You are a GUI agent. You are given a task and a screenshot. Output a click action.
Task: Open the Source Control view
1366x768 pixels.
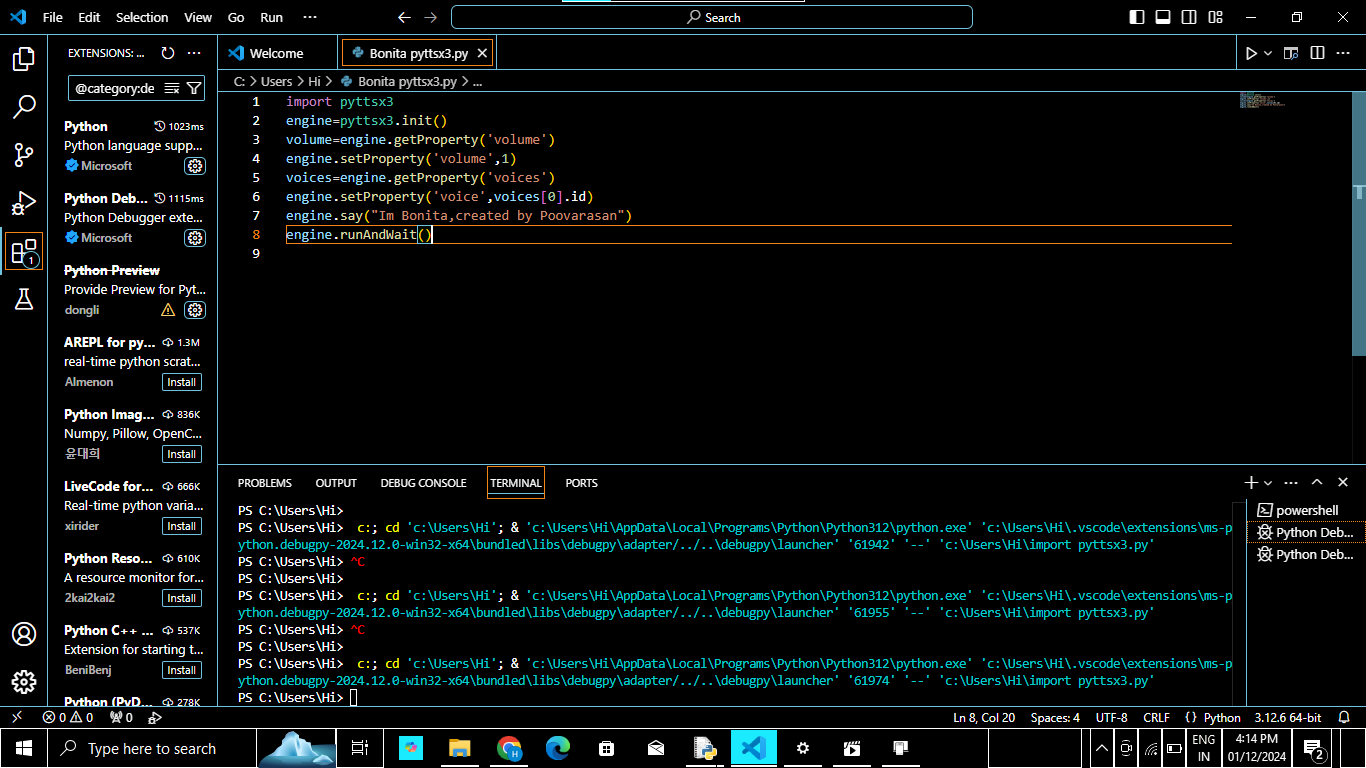click(x=24, y=155)
